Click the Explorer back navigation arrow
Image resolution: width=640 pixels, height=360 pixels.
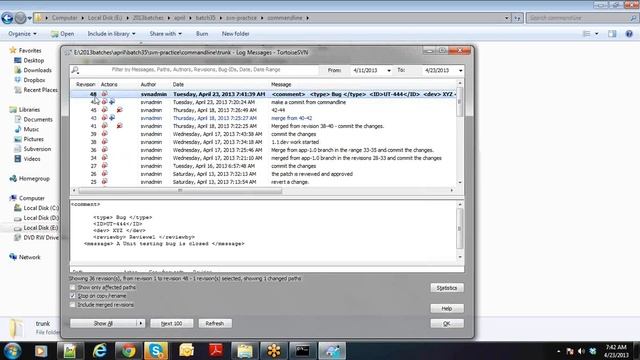7,18
